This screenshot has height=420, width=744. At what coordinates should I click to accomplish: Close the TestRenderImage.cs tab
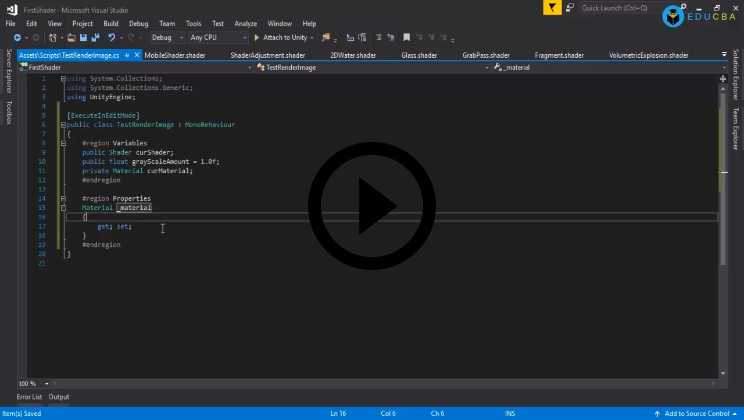click(x=137, y=55)
